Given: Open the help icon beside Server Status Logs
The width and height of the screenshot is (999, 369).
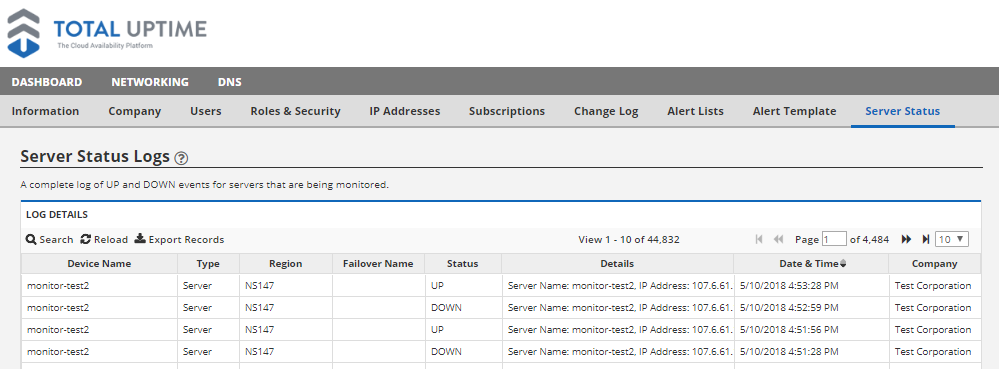Looking at the screenshot, I should click(x=181, y=158).
